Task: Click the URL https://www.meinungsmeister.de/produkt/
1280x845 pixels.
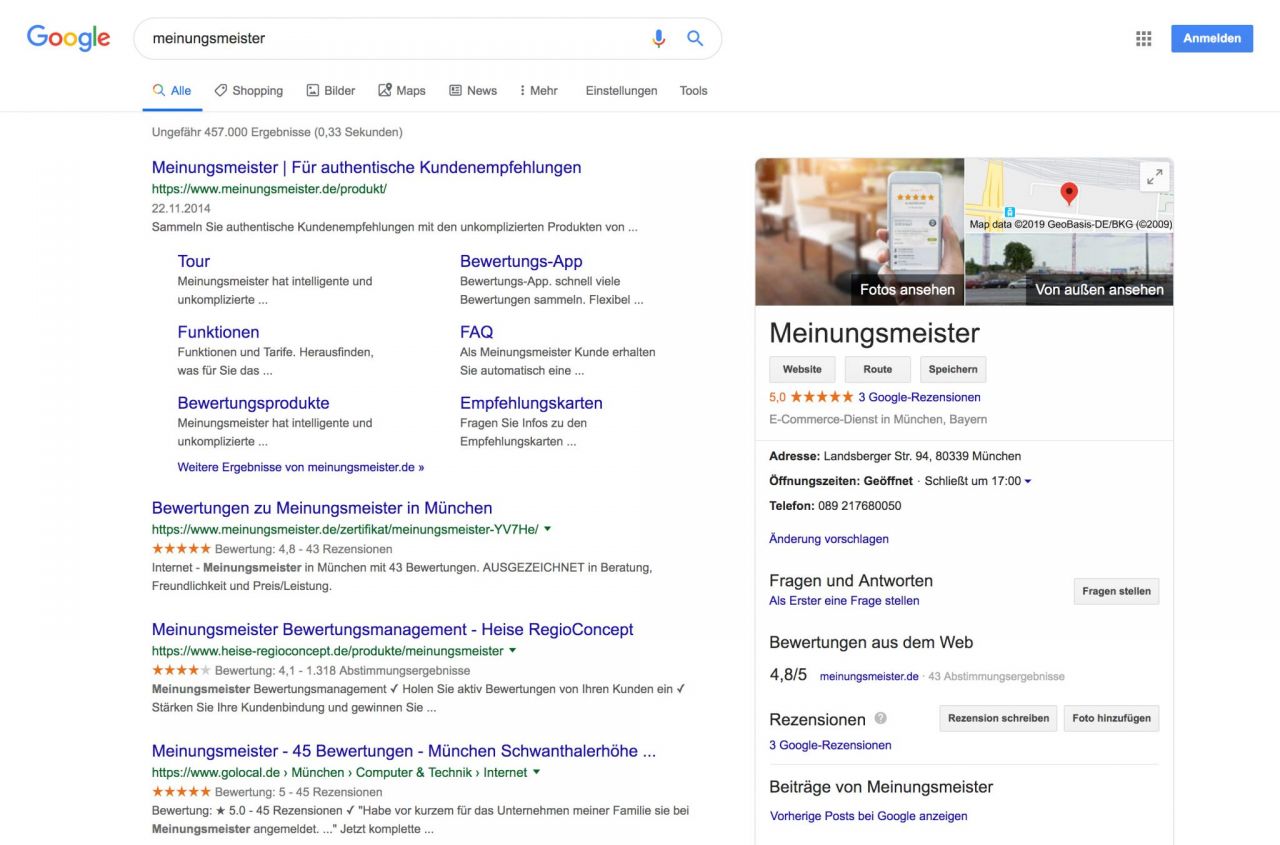Action: (269, 189)
